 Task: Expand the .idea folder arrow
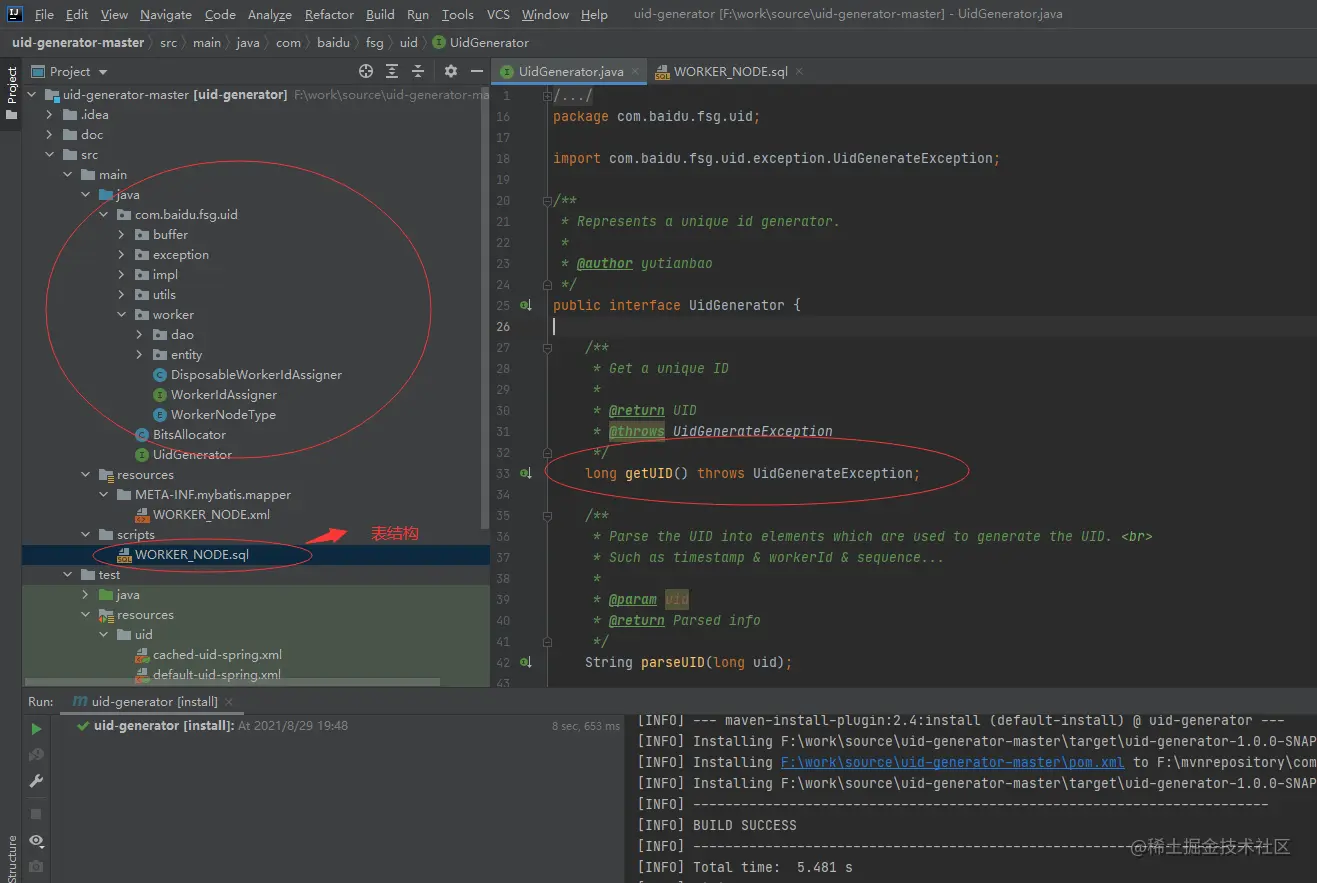tap(49, 114)
